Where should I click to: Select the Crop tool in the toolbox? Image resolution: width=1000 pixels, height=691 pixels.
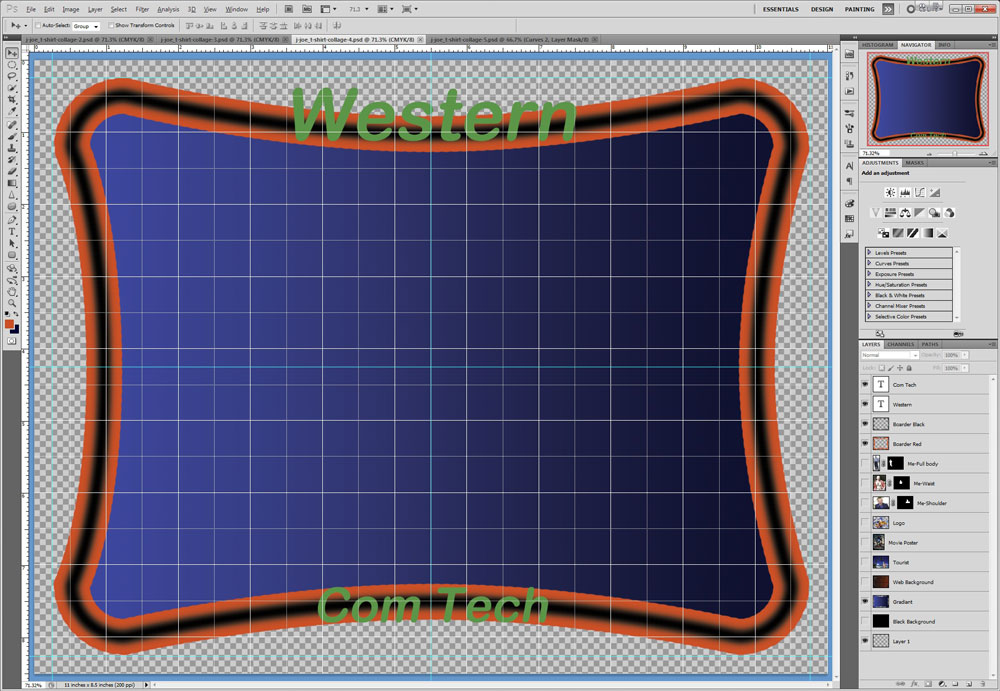click(12, 100)
